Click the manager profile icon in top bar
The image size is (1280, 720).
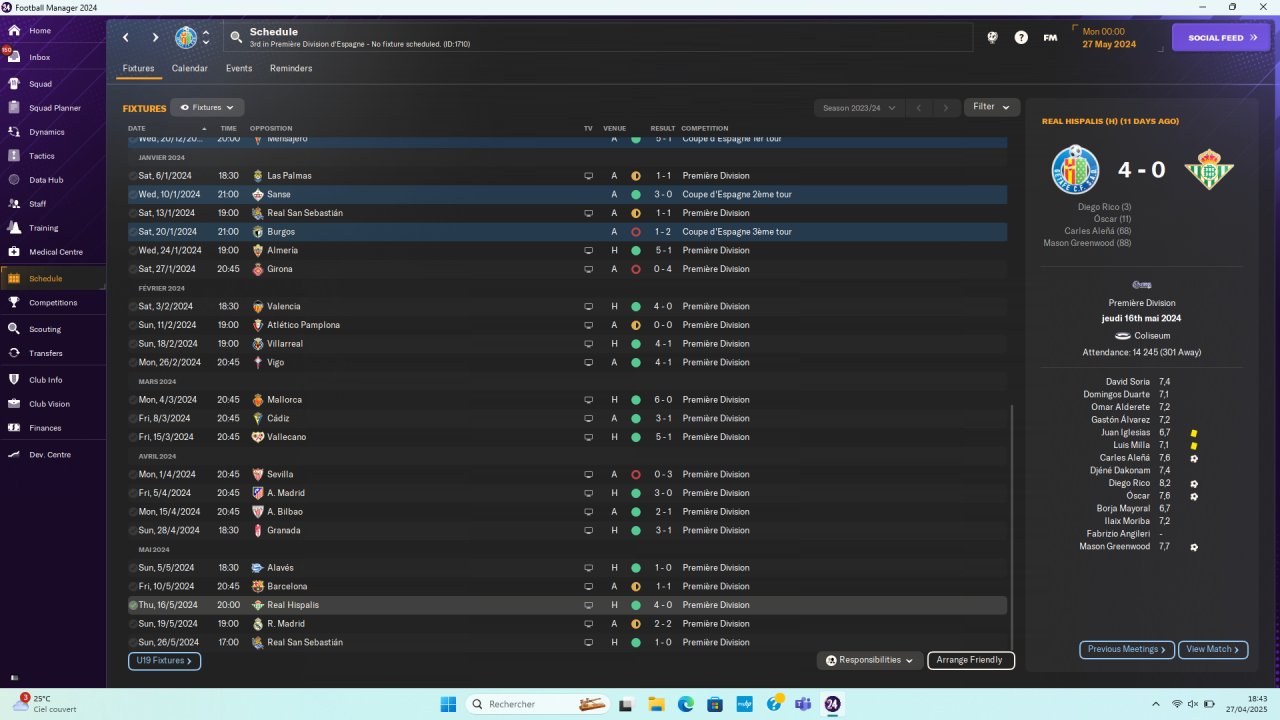click(992, 38)
